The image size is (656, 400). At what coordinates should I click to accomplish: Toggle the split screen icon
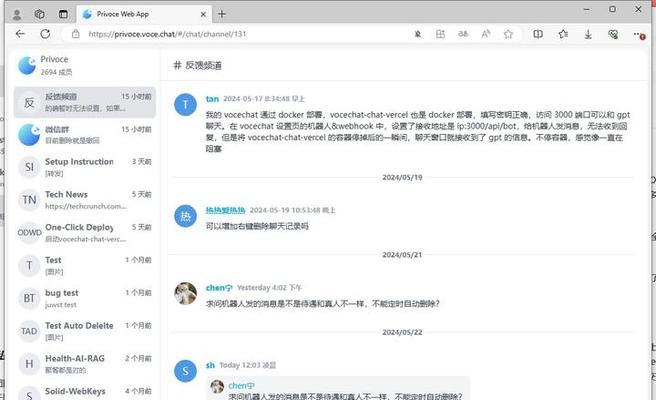[538, 34]
